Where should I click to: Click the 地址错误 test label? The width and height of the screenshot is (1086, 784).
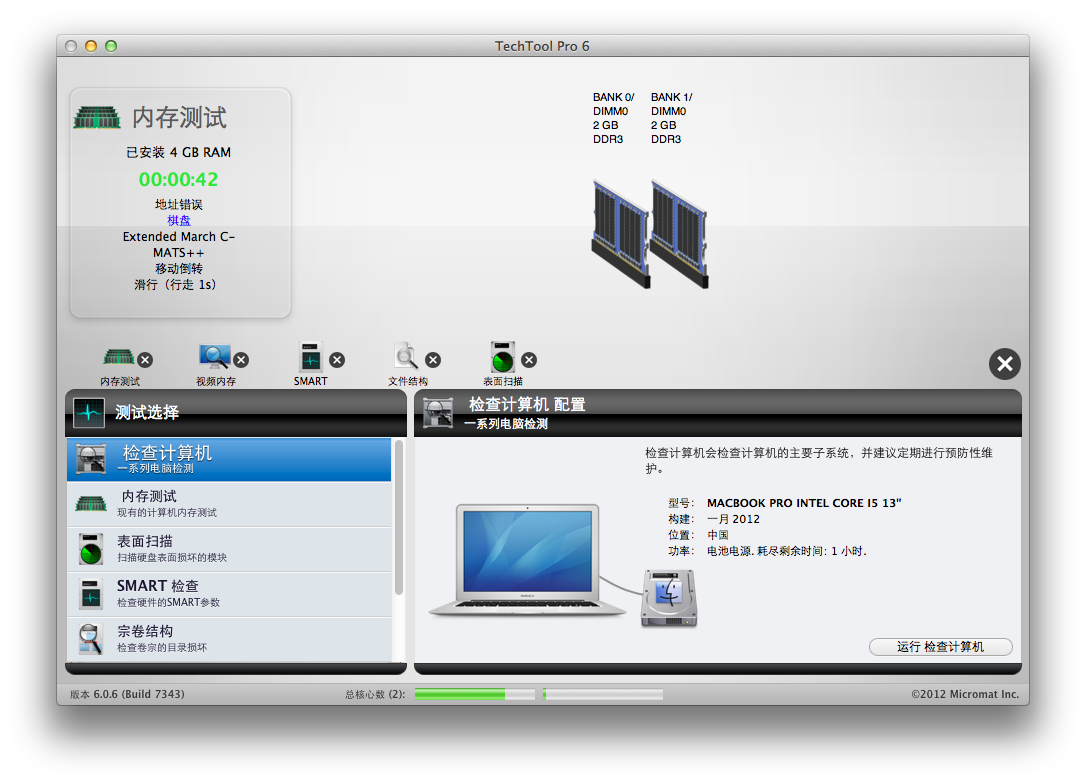pos(179,204)
